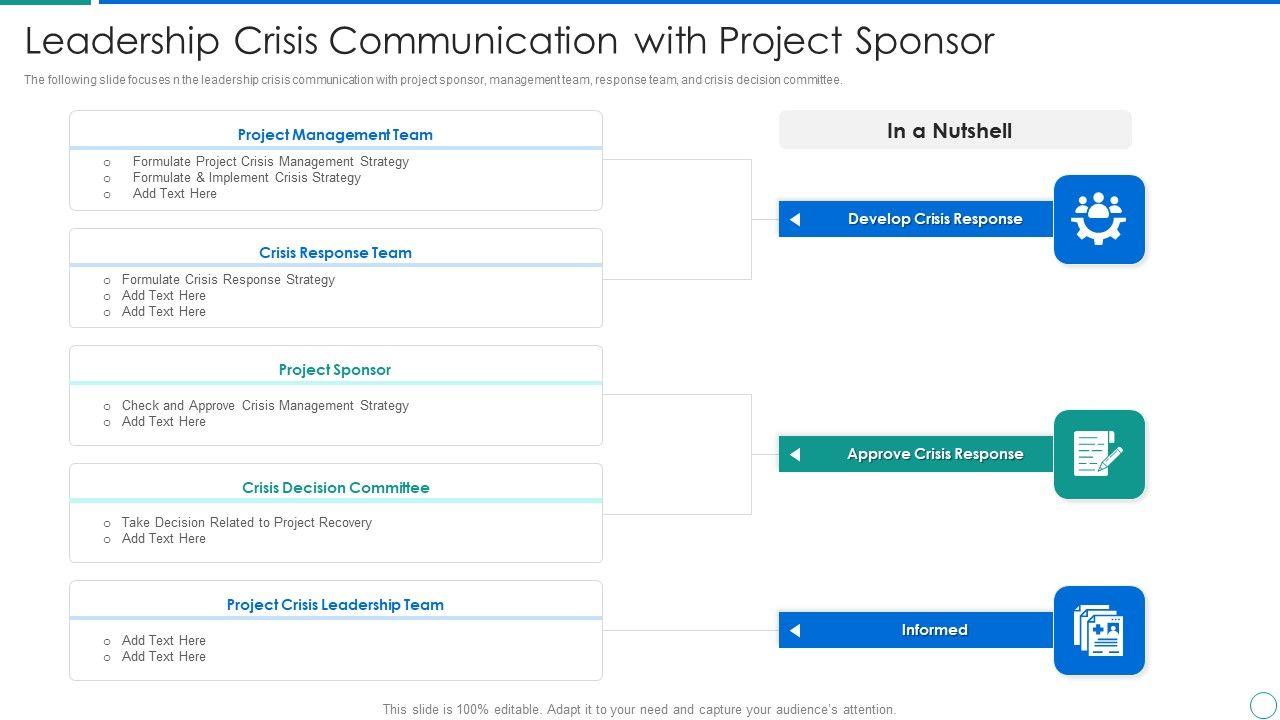The height and width of the screenshot is (720, 1280).
Task: Select the Approve Crisis Response banner
Action: tap(934, 454)
